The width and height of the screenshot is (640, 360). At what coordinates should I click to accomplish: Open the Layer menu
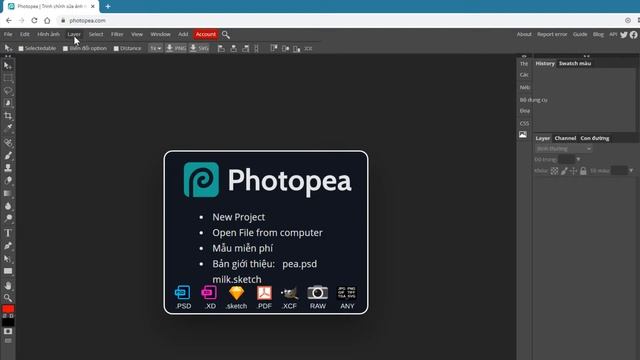(x=74, y=34)
